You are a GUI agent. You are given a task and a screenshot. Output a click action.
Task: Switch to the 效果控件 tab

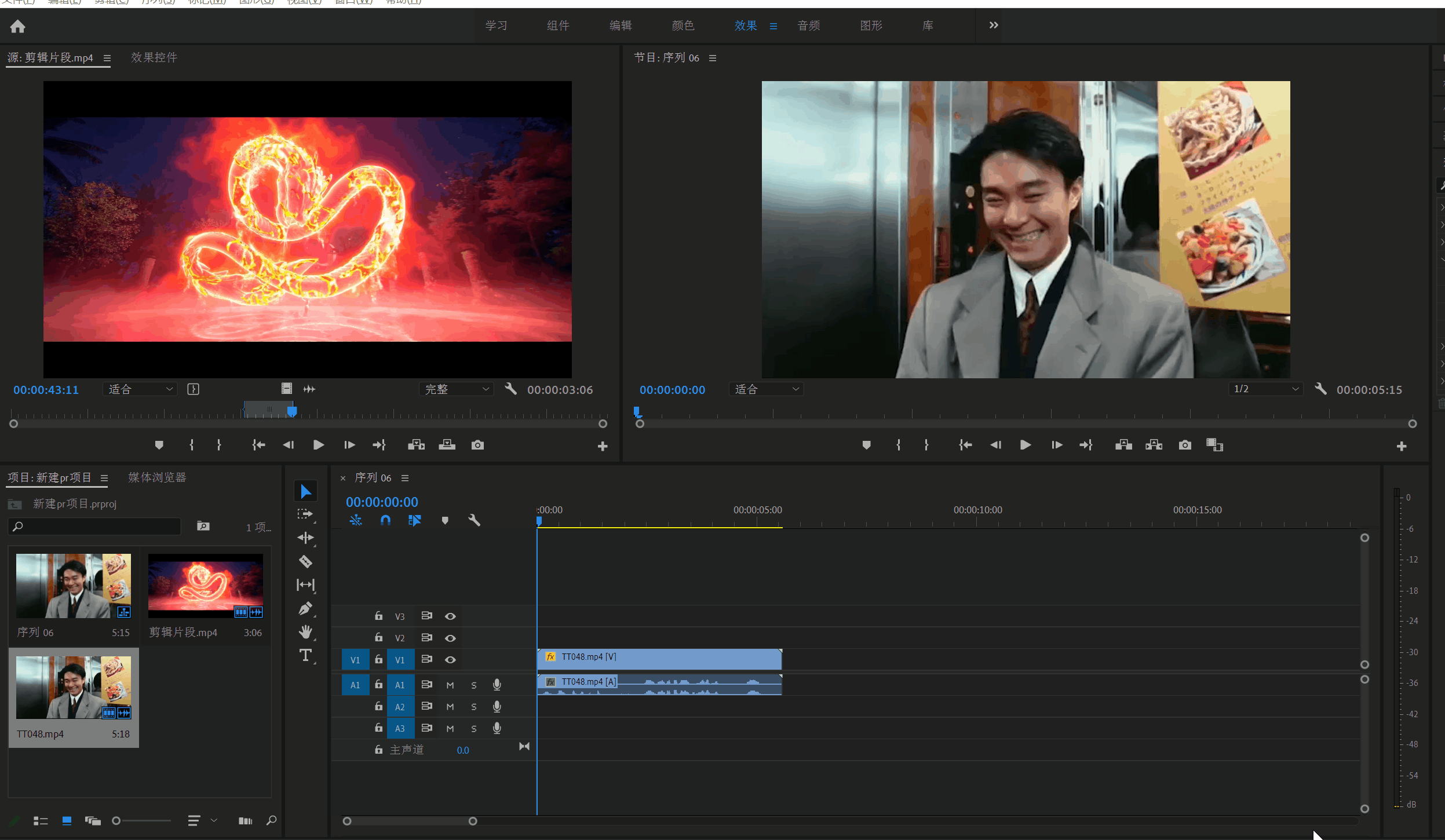pos(154,57)
